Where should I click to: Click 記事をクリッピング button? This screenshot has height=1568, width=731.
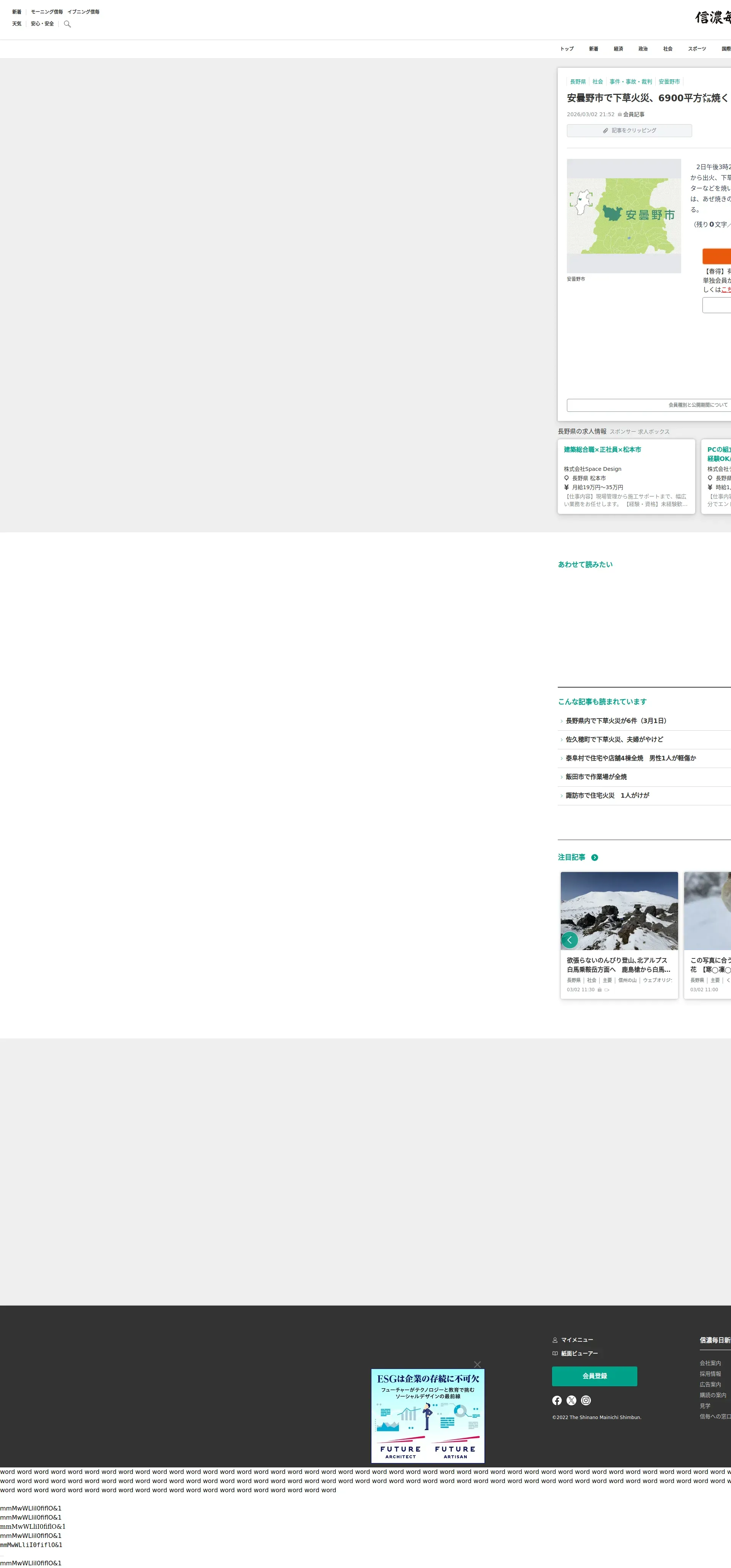coord(629,130)
